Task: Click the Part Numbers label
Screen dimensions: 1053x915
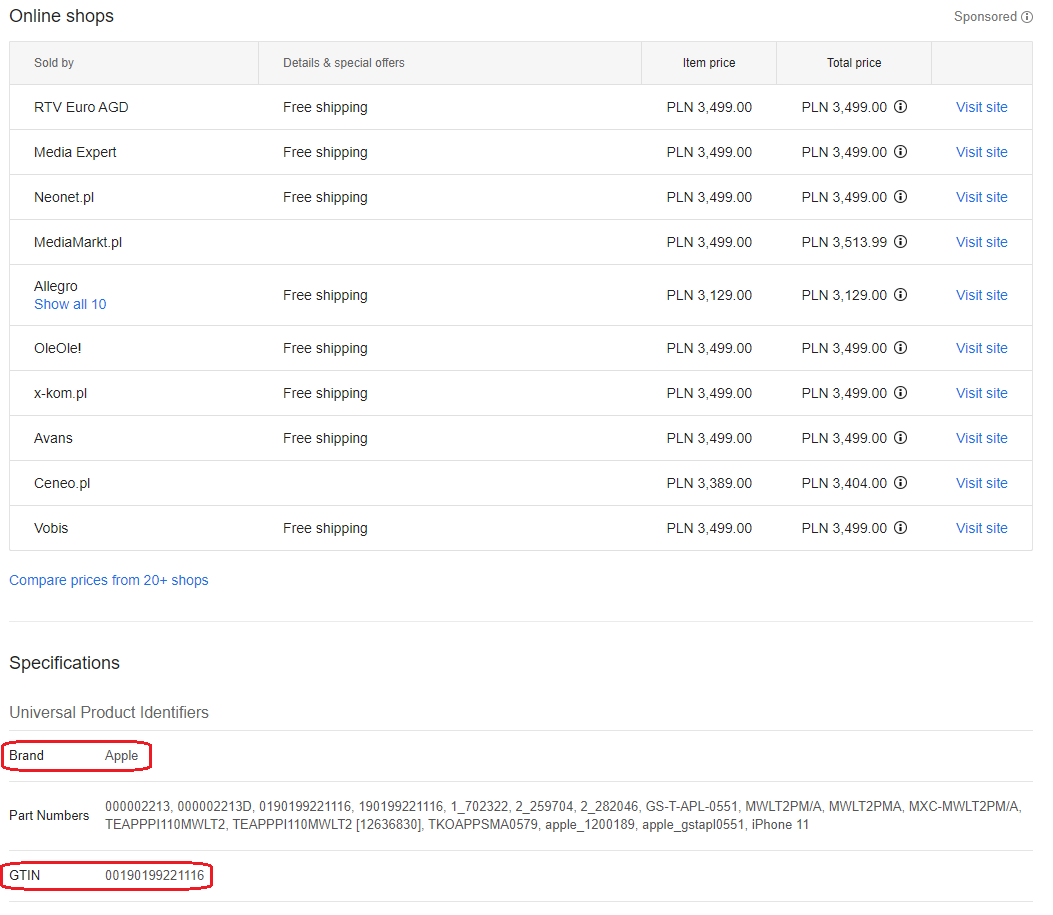Action: pyautogui.click(x=49, y=815)
